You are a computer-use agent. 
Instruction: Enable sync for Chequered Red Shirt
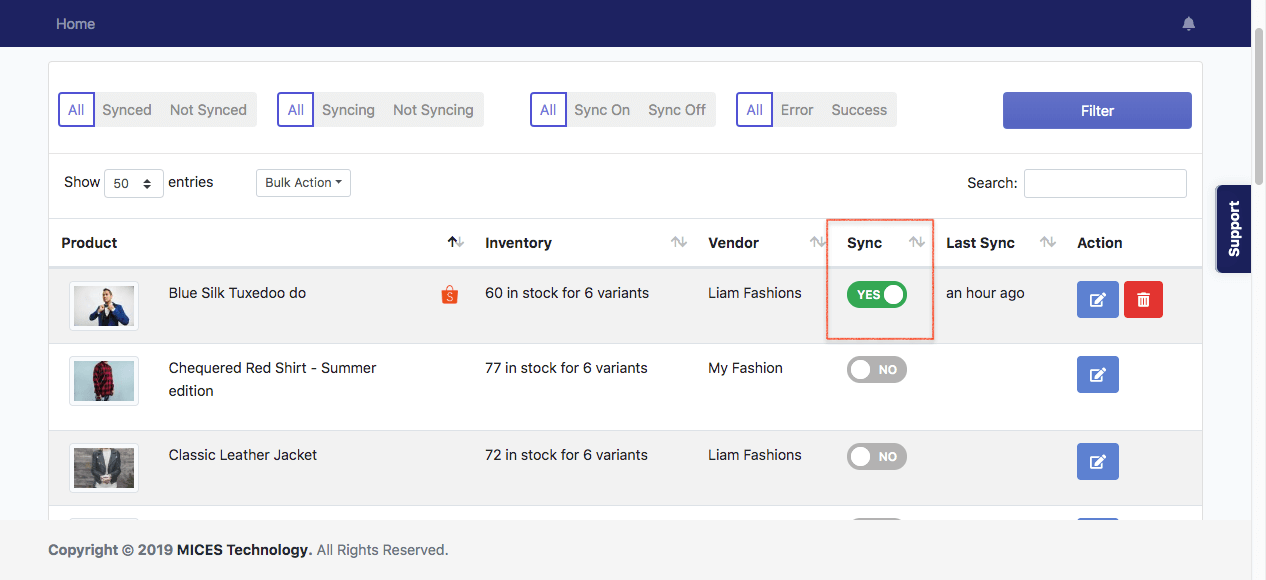(x=876, y=370)
